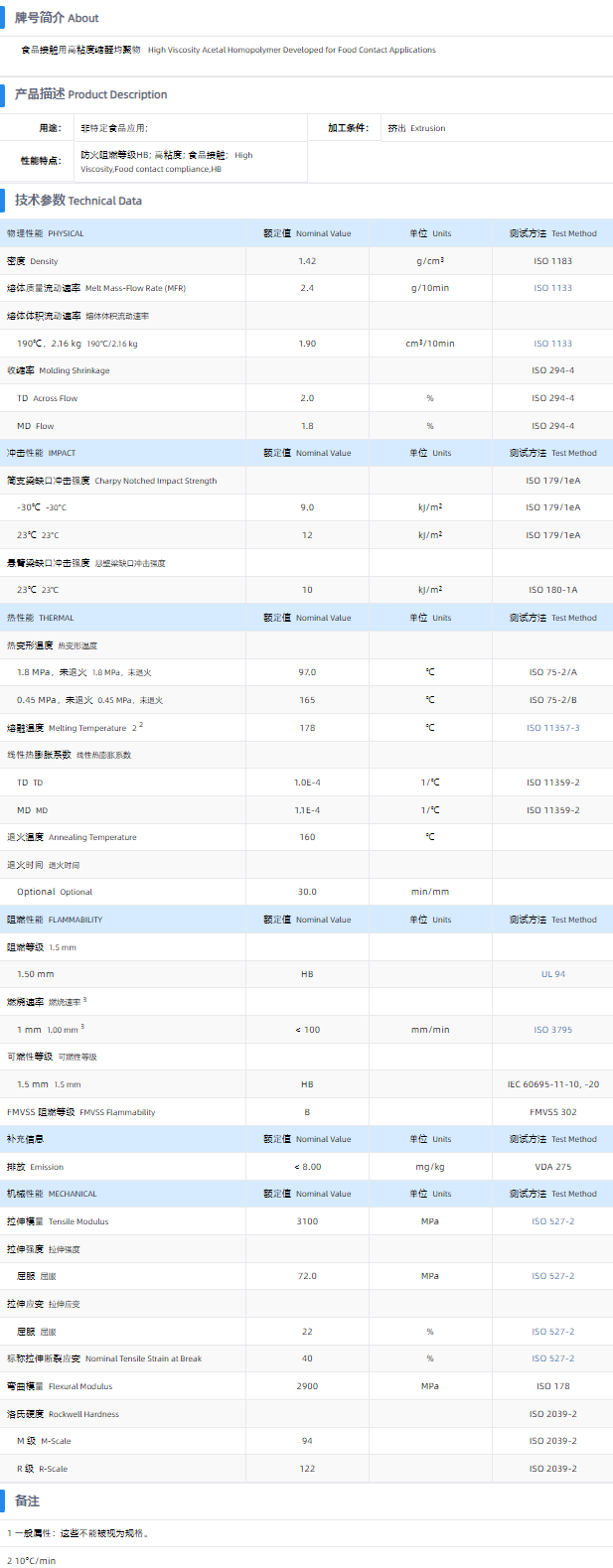Viewport: 613px width, 1568px height.
Task: Click the Density nominal value 1.42
Action: click(307, 261)
